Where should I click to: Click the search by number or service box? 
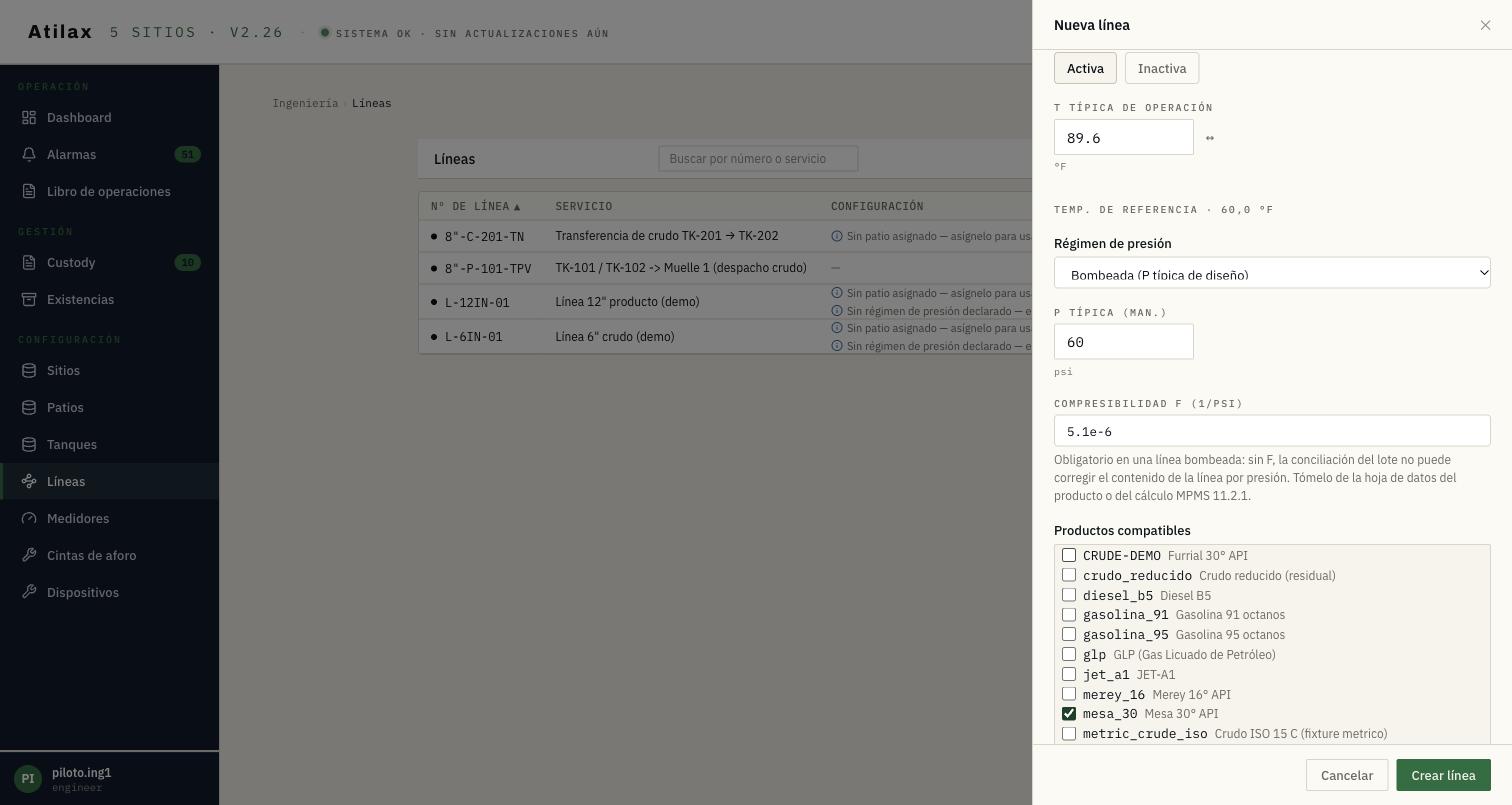click(x=758, y=159)
